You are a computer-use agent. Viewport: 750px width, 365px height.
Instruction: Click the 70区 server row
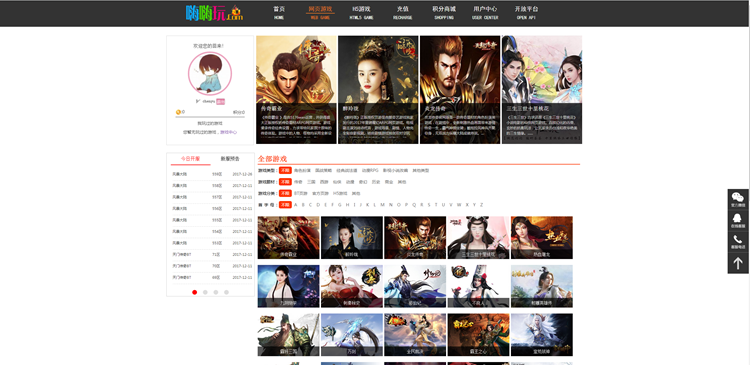(211, 266)
